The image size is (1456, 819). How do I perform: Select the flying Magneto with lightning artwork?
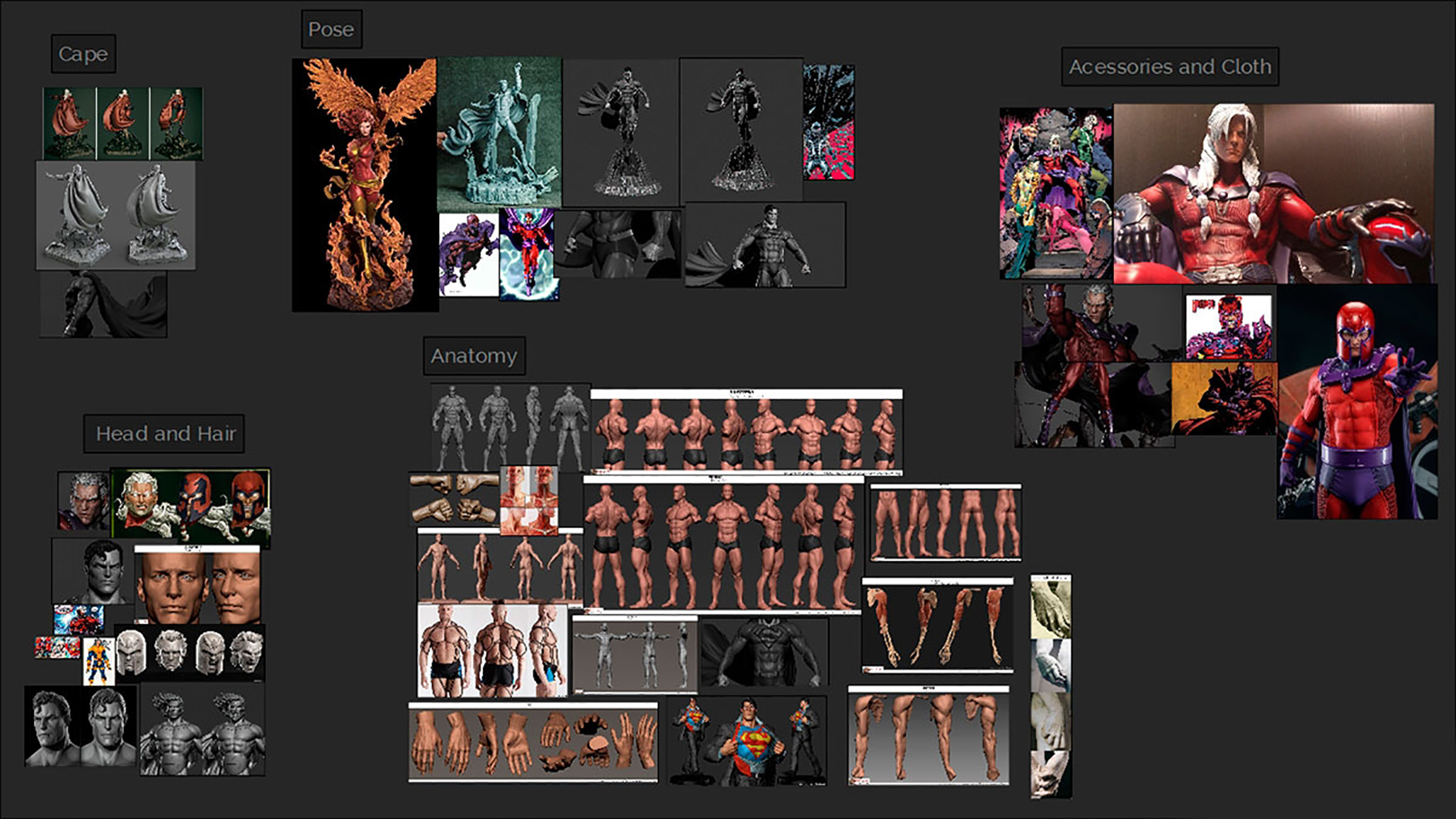pos(528,254)
